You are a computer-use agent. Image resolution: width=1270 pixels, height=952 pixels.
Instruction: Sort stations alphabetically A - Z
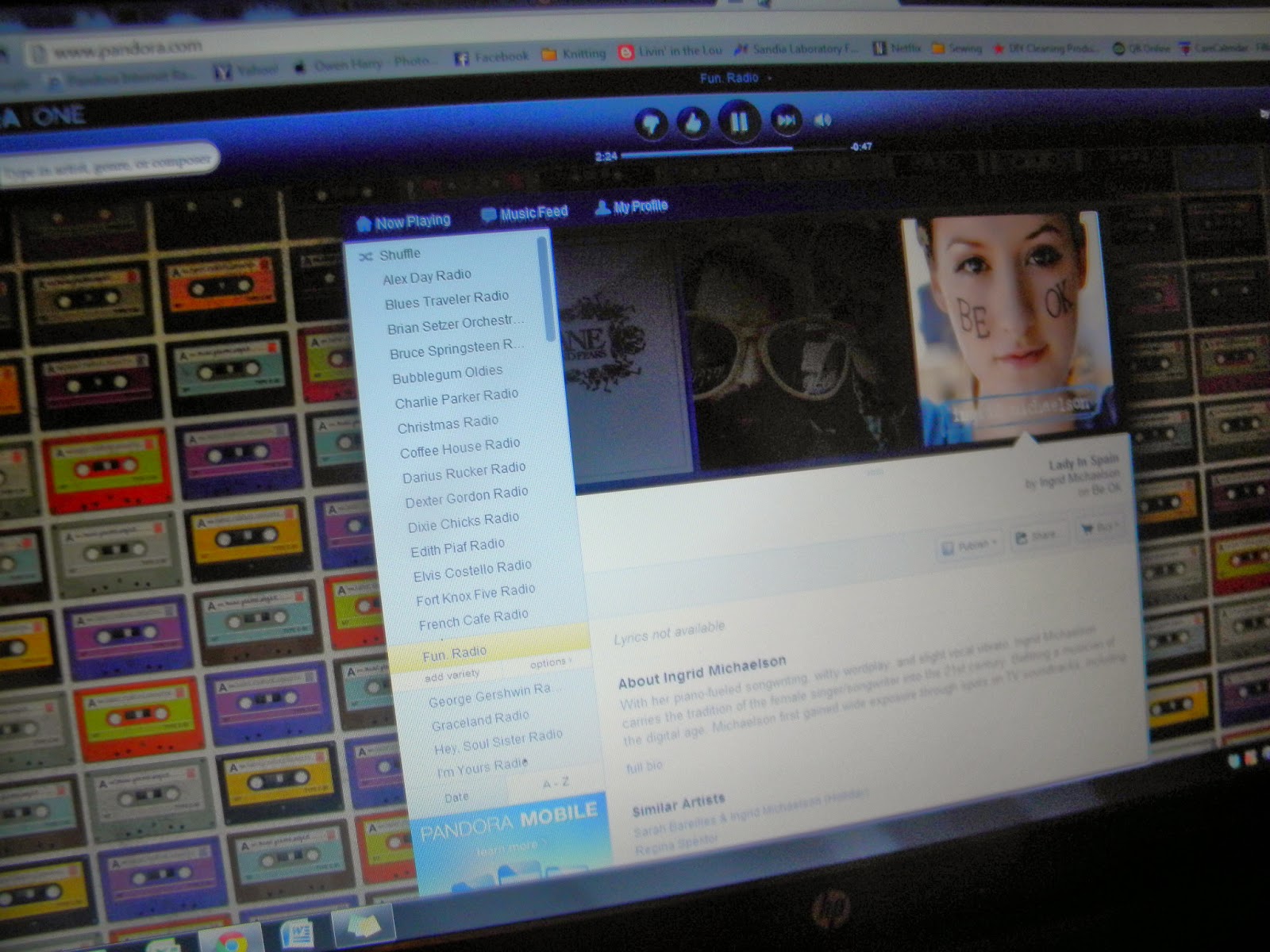556,783
